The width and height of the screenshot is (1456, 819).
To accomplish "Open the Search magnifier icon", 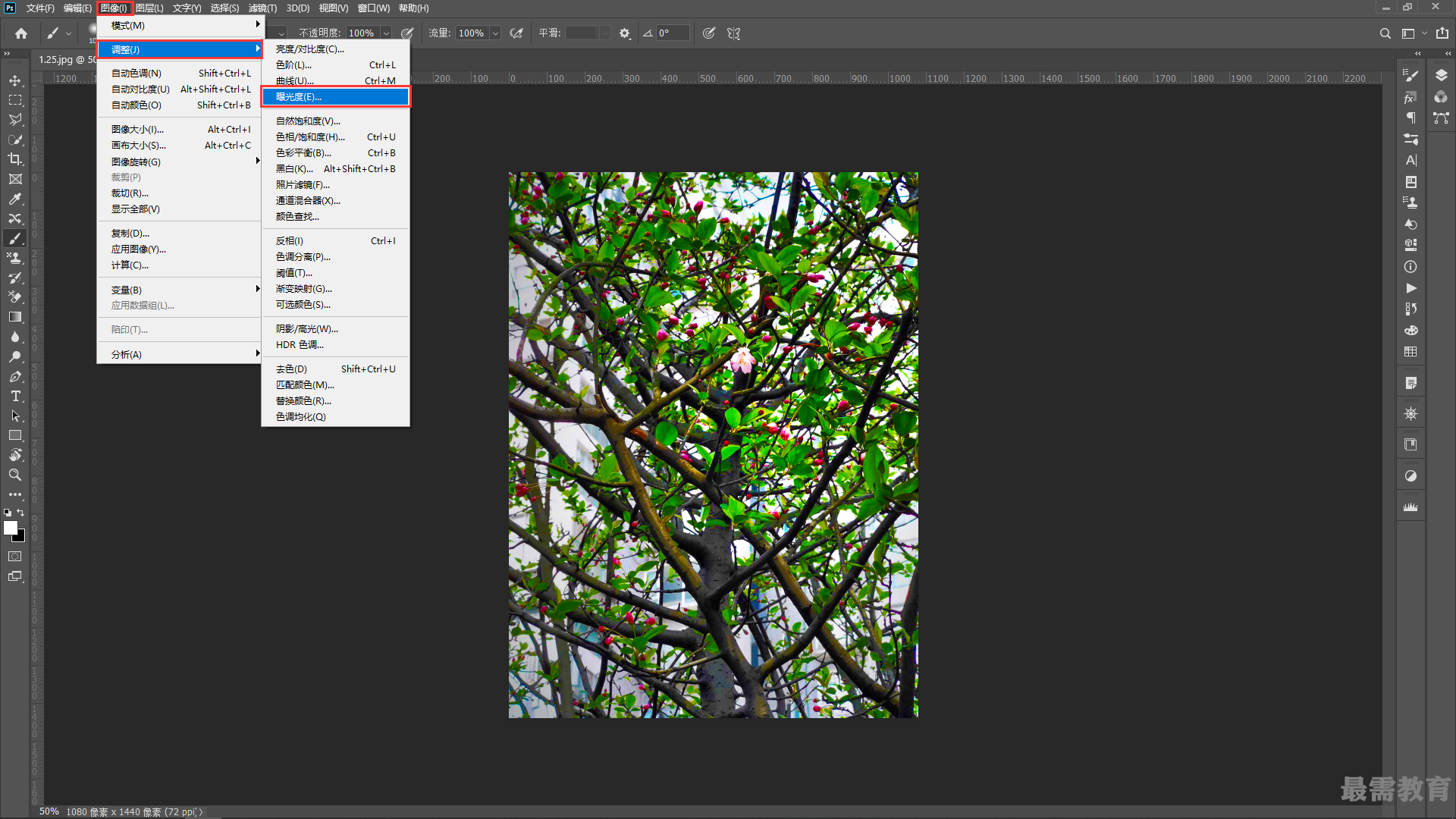I will pyautogui.click(x=1385, y=33).
